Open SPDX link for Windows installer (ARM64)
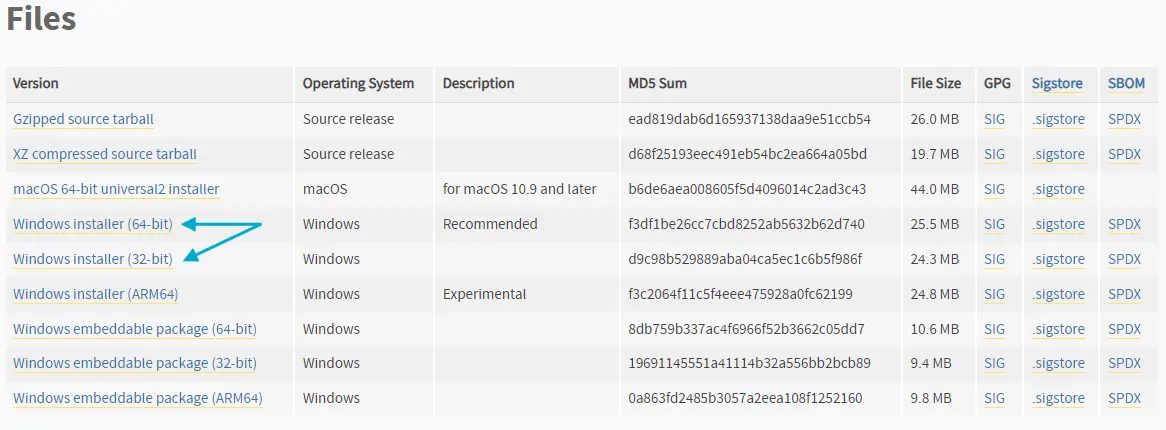This screenshot has height=430, width=1166. point(1124,294)
